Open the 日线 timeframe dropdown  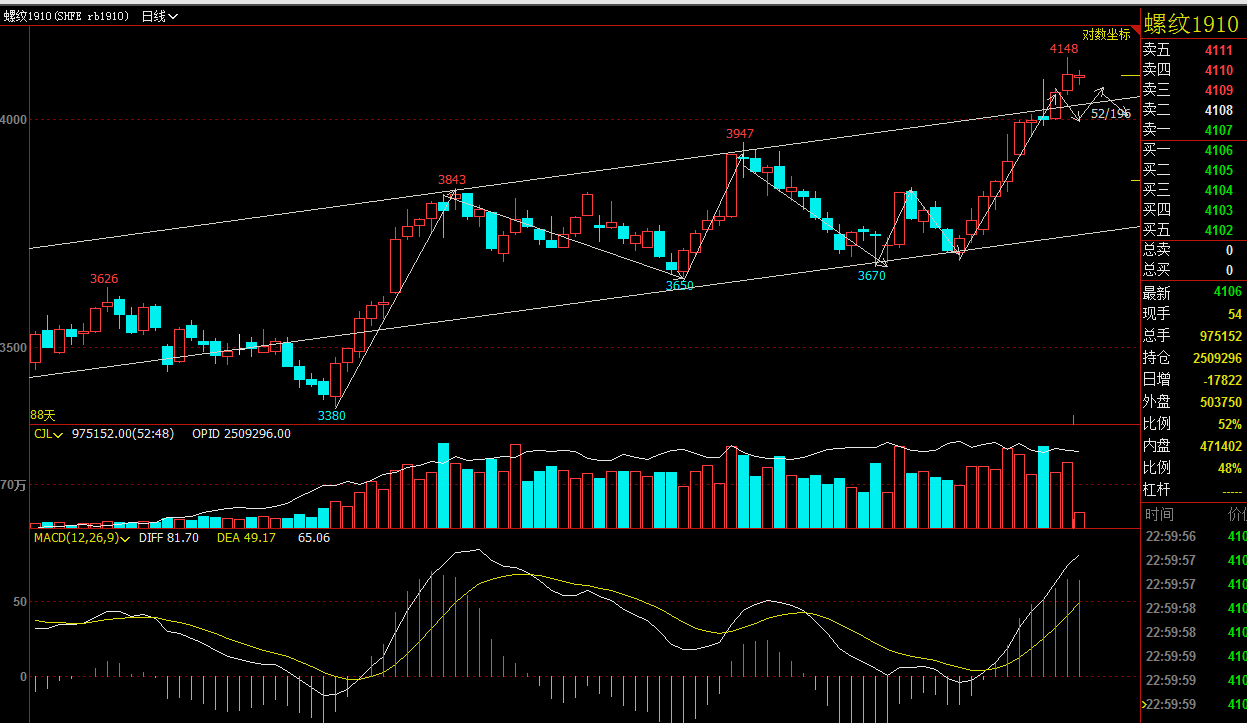click(x=160, y=17)
